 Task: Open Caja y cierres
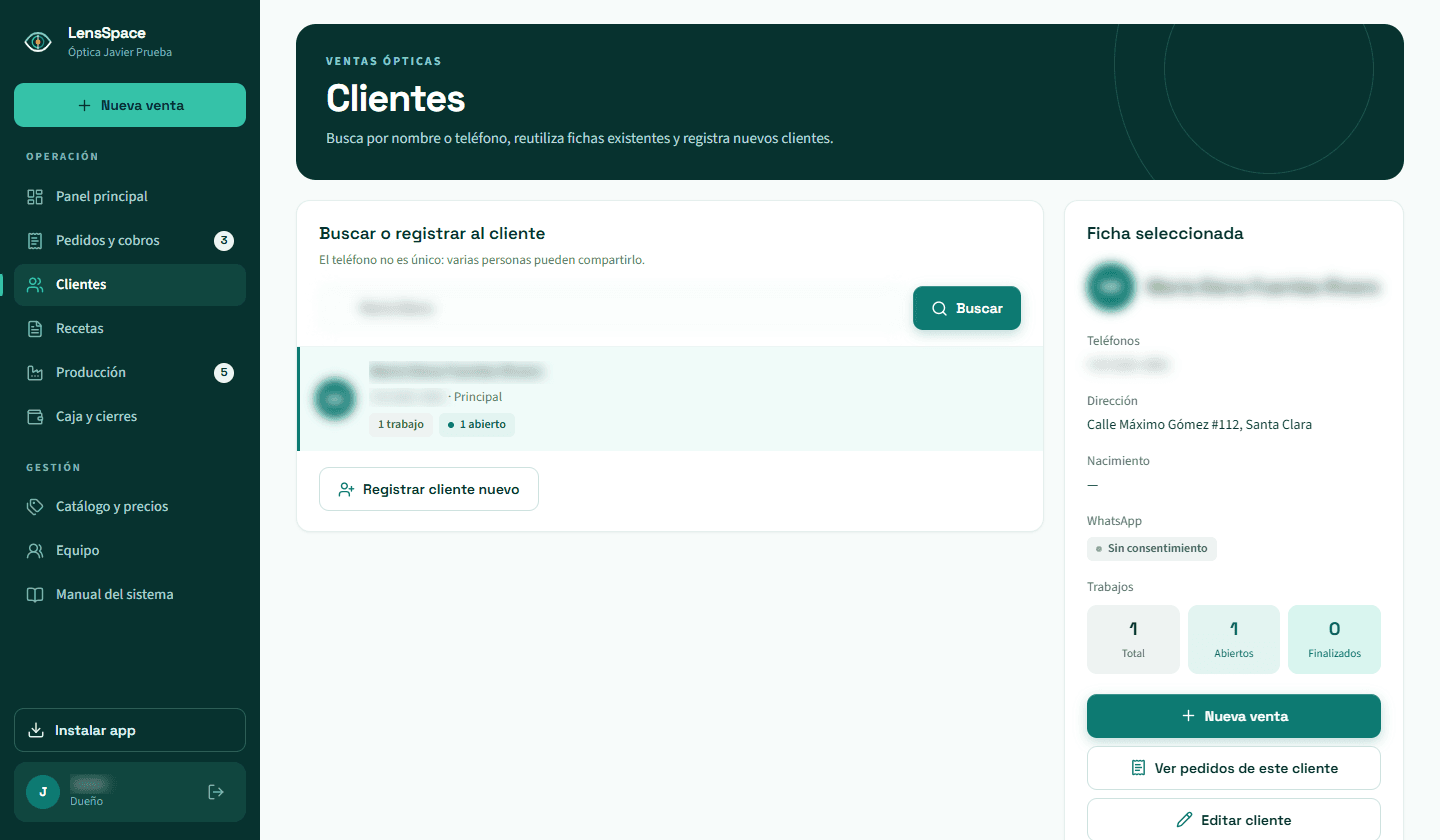click(x=130, y=417)
